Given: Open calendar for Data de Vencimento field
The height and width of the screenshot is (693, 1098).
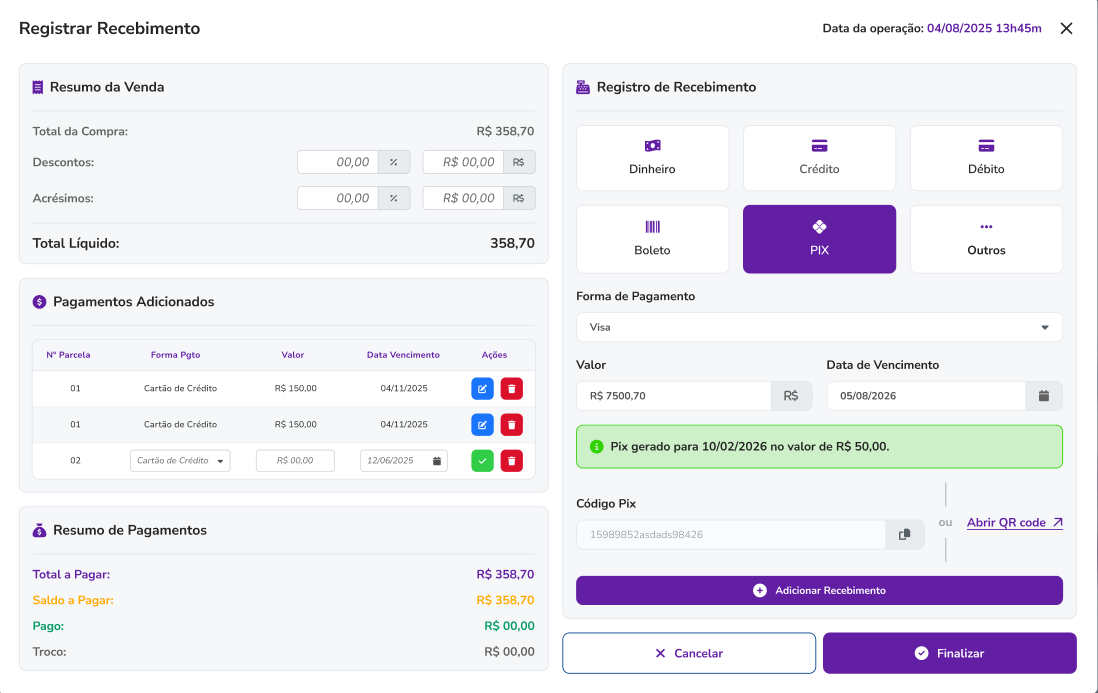Looking at the screenshot, I should (1043, 396).
